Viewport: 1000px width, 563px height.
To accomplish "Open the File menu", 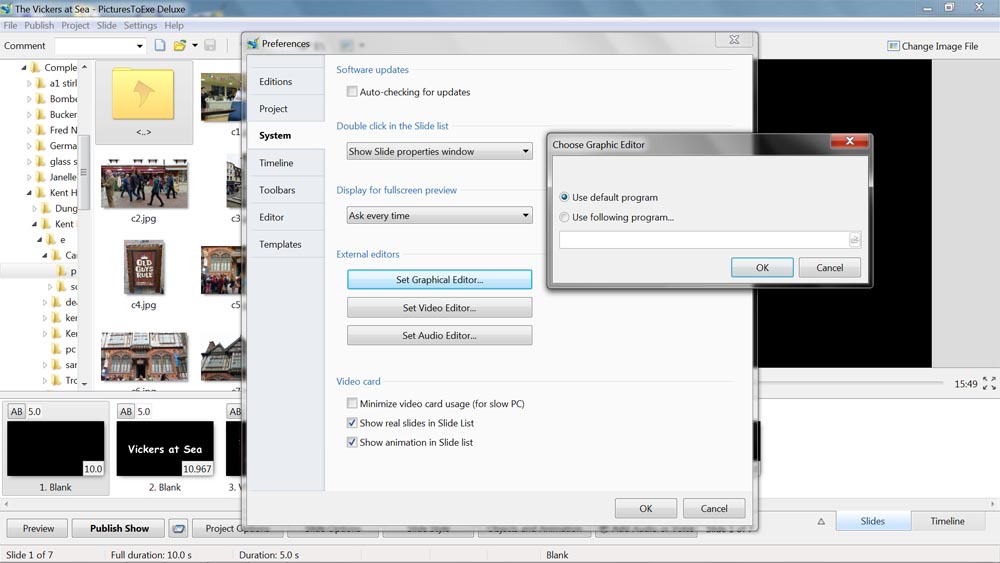I will coord(10,26).
